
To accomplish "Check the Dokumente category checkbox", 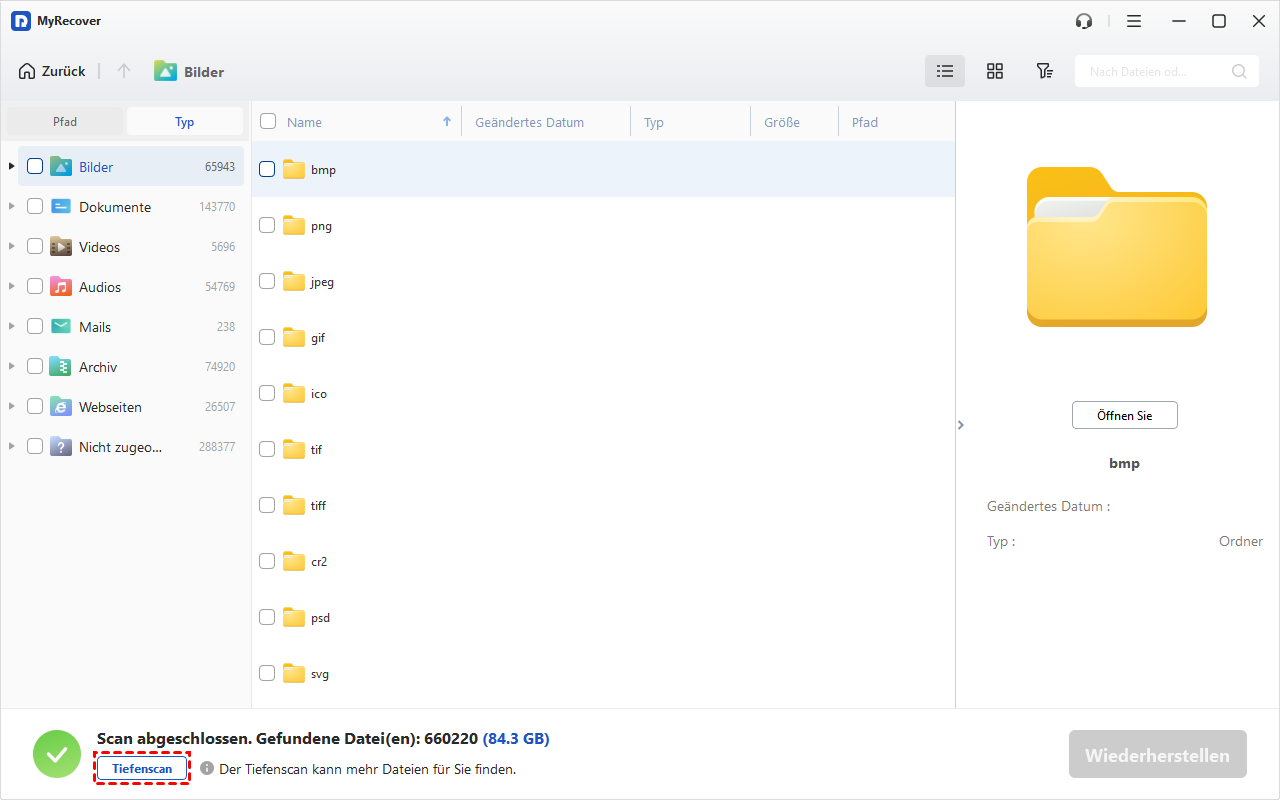I will 35,207.
